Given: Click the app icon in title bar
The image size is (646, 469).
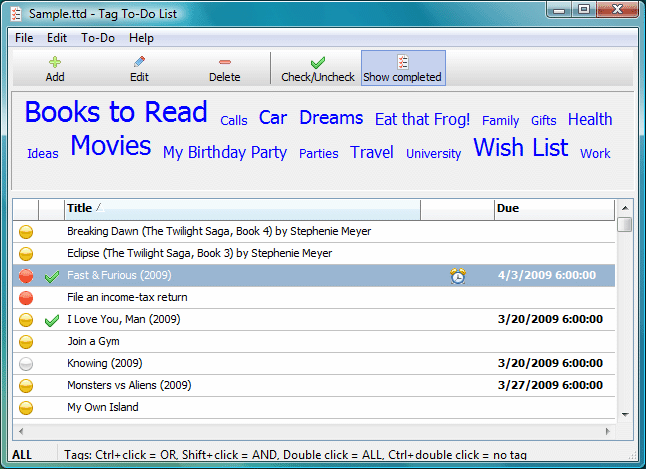Looking at the screenshot, I should (x=16, y=14).
